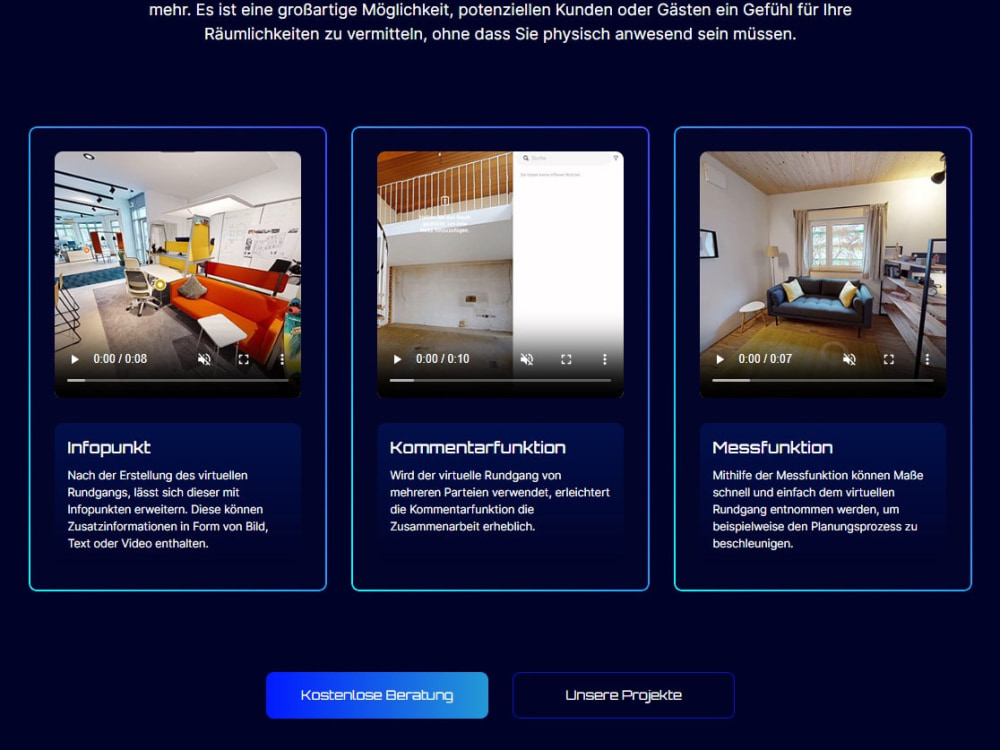
Task: Click the Infopunkt description paragraph
Action: click(x=168, y=510)
